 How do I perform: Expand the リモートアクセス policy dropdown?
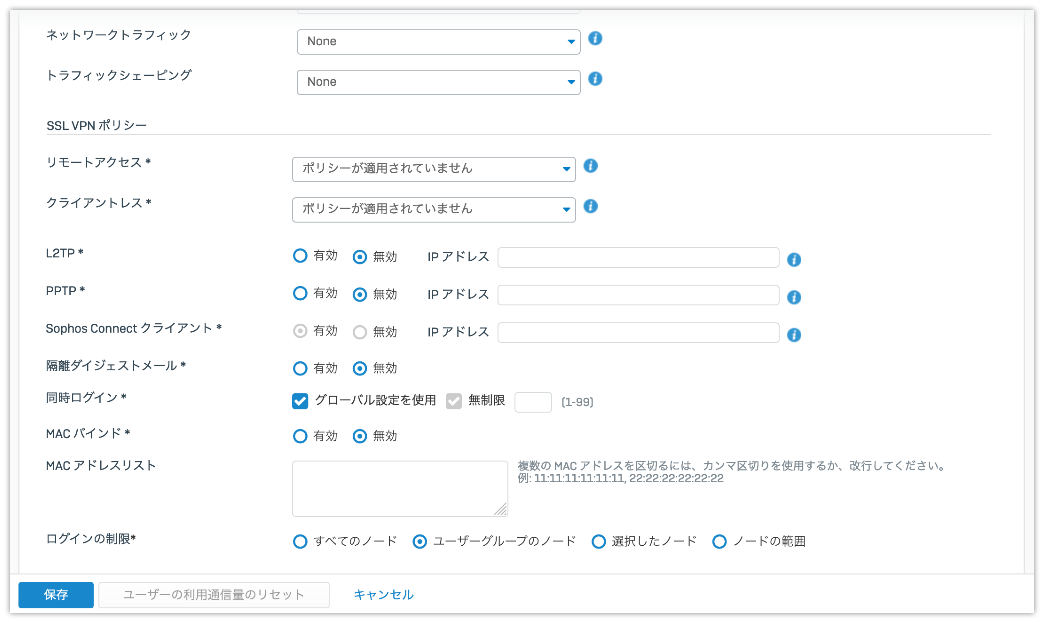click(433, 169)
